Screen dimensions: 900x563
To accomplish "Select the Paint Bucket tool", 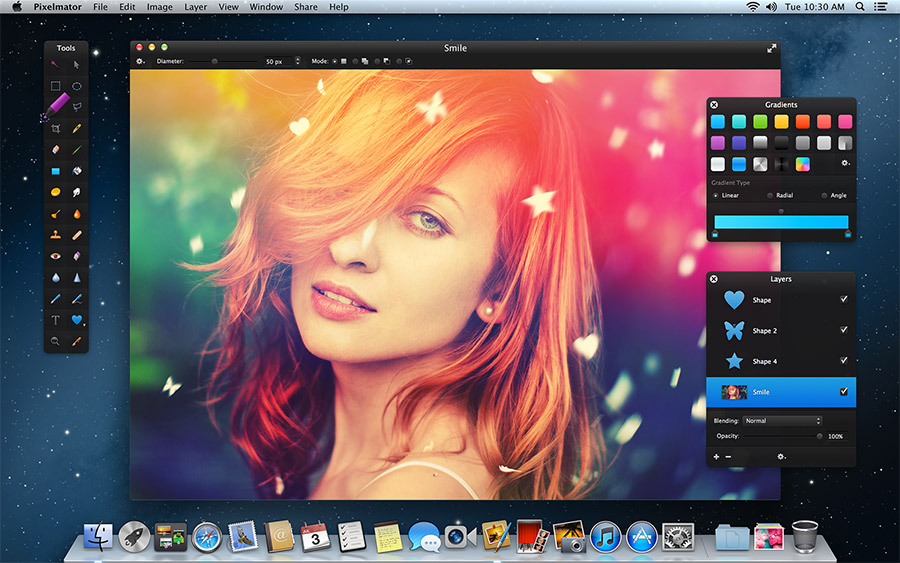I will [x=77, y=171].
